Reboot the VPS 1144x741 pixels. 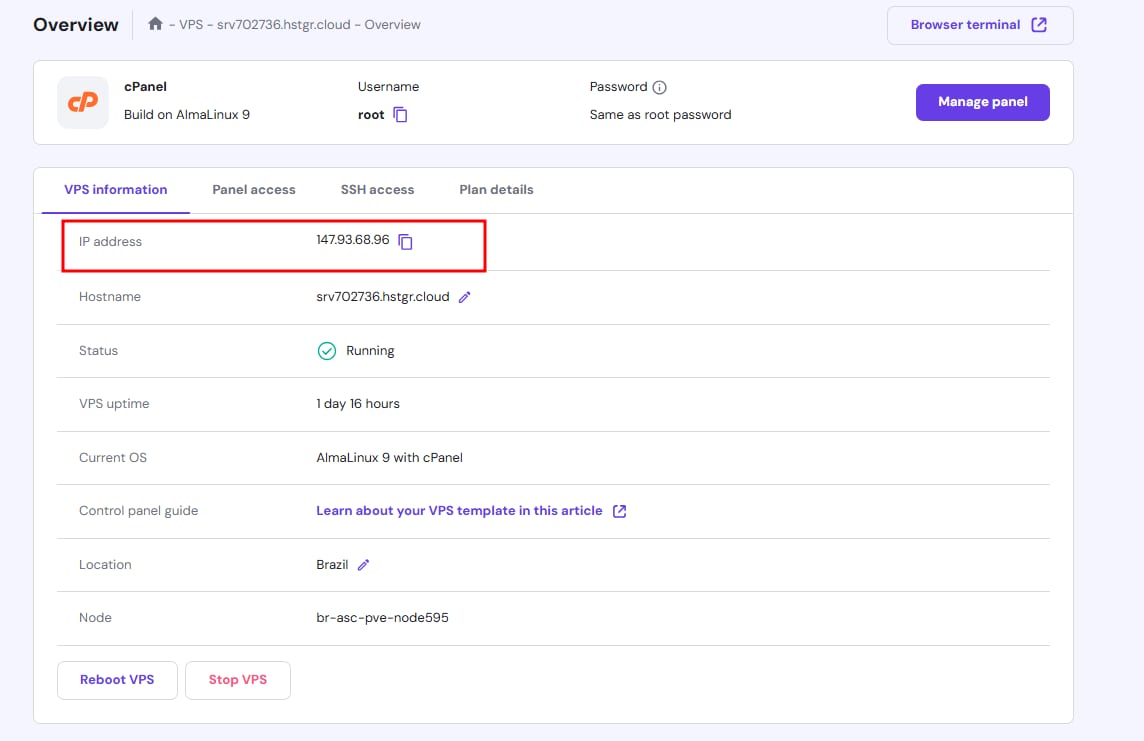click(117, 680)
